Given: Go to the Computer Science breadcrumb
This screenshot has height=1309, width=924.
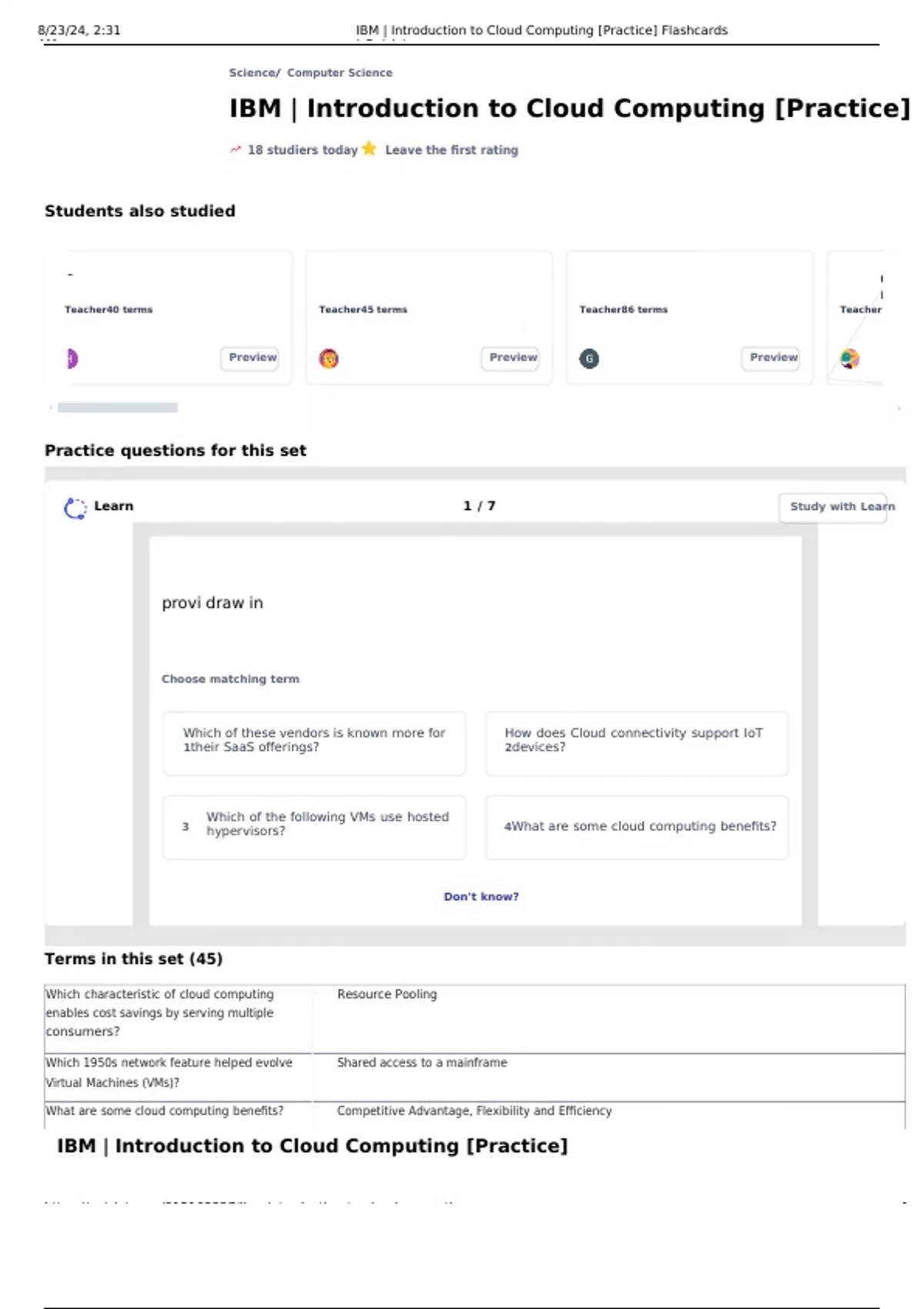Looking at the screenshot, I should pyautogui.click(x=340, y=72).
